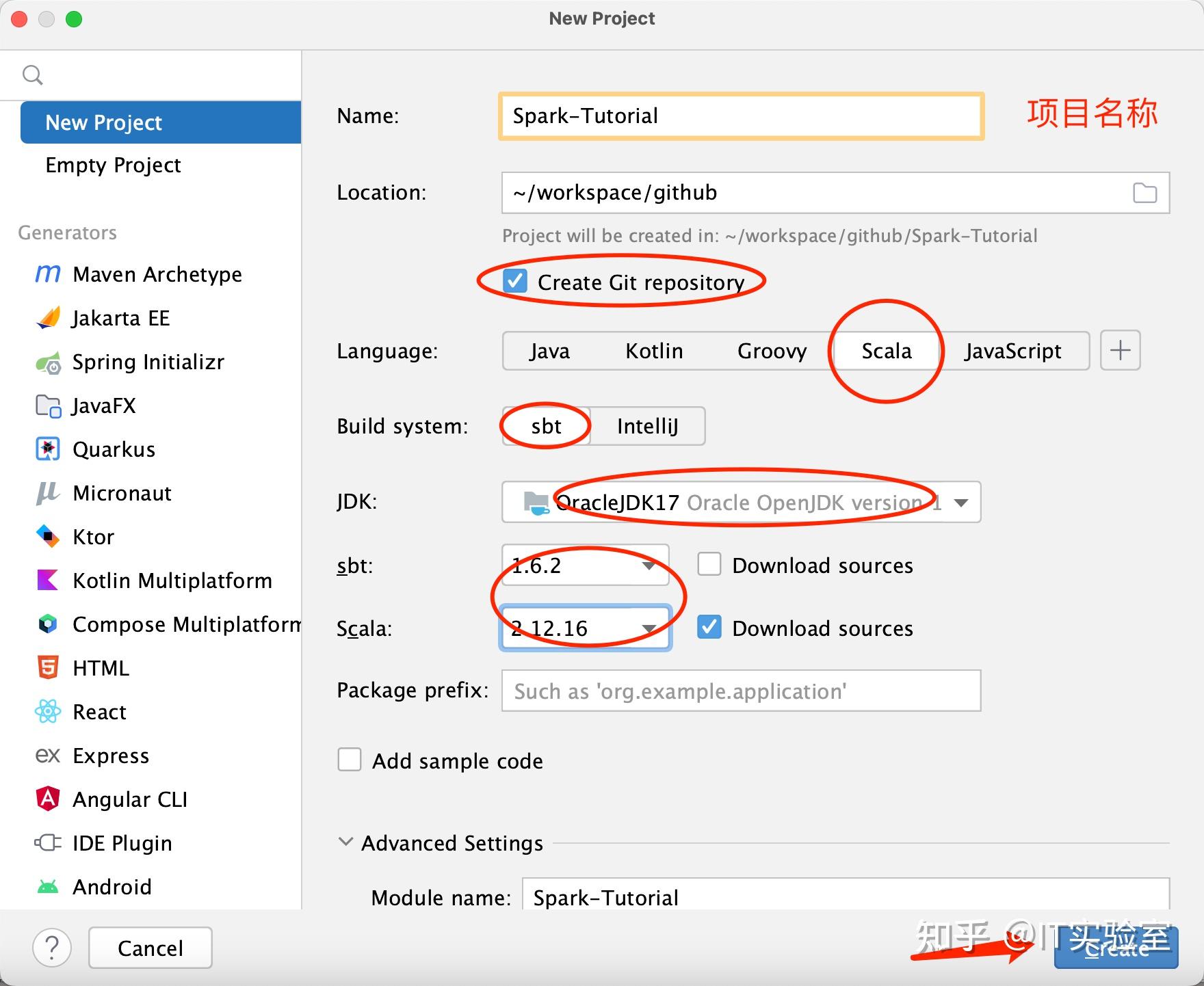
Task: Click the Package prefix field
Action: click(x=742, y=691)
